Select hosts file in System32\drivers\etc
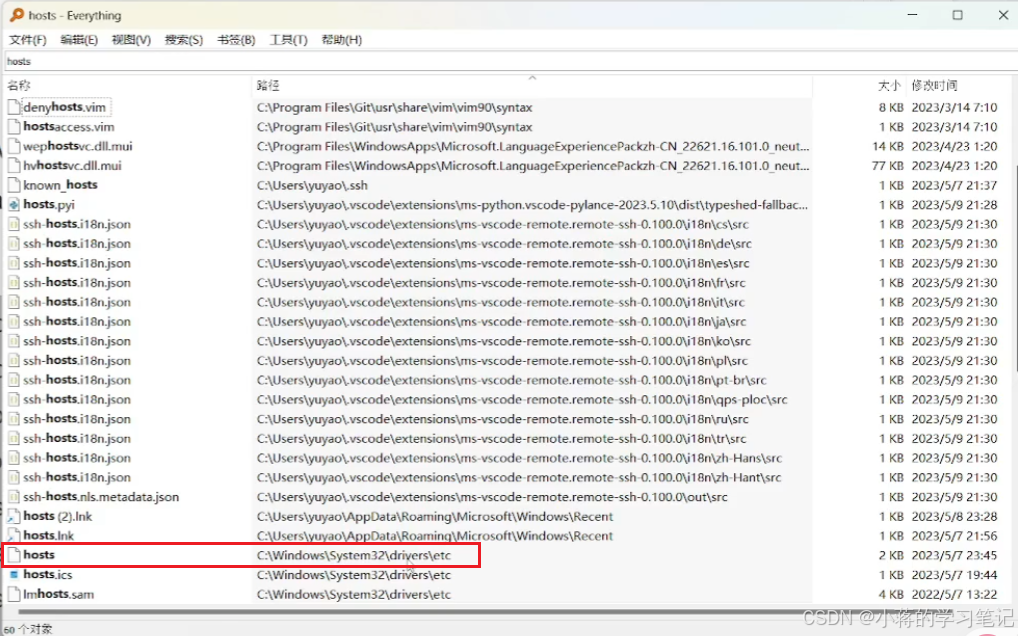 [39, 555]
